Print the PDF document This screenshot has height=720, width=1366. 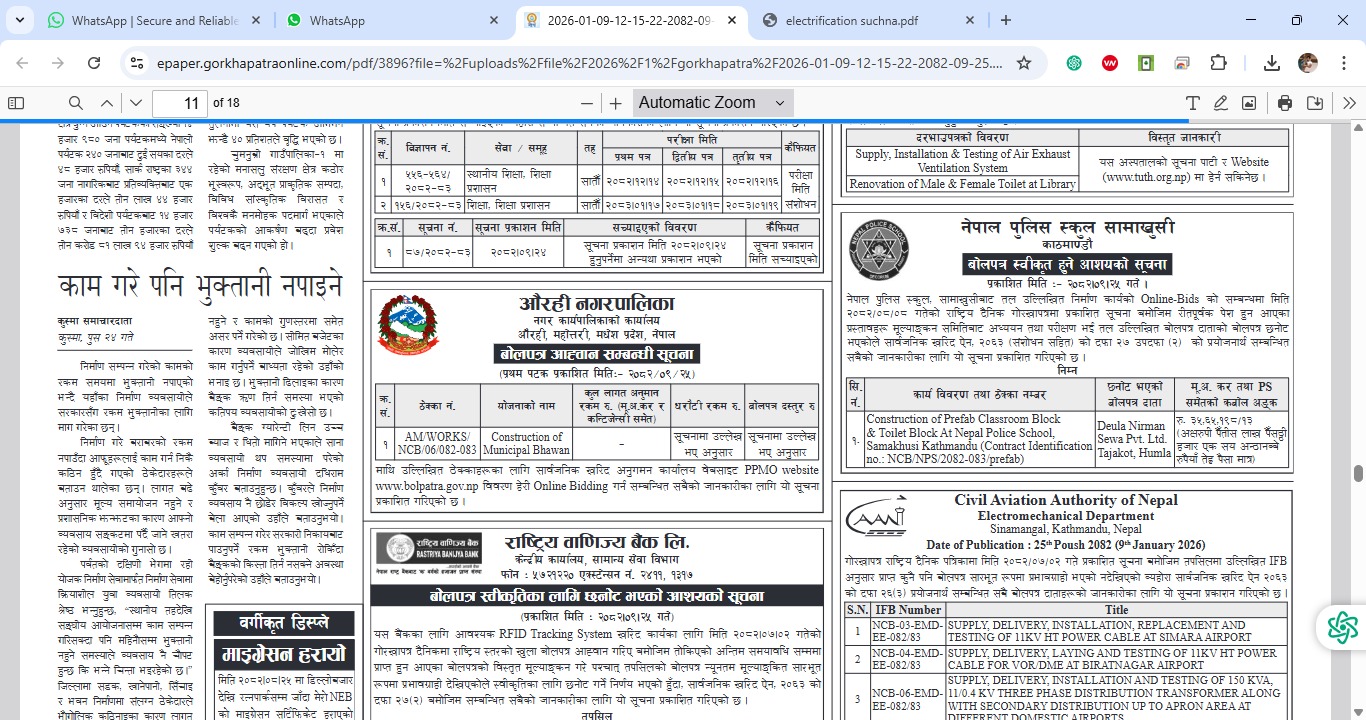(1285, 103)
